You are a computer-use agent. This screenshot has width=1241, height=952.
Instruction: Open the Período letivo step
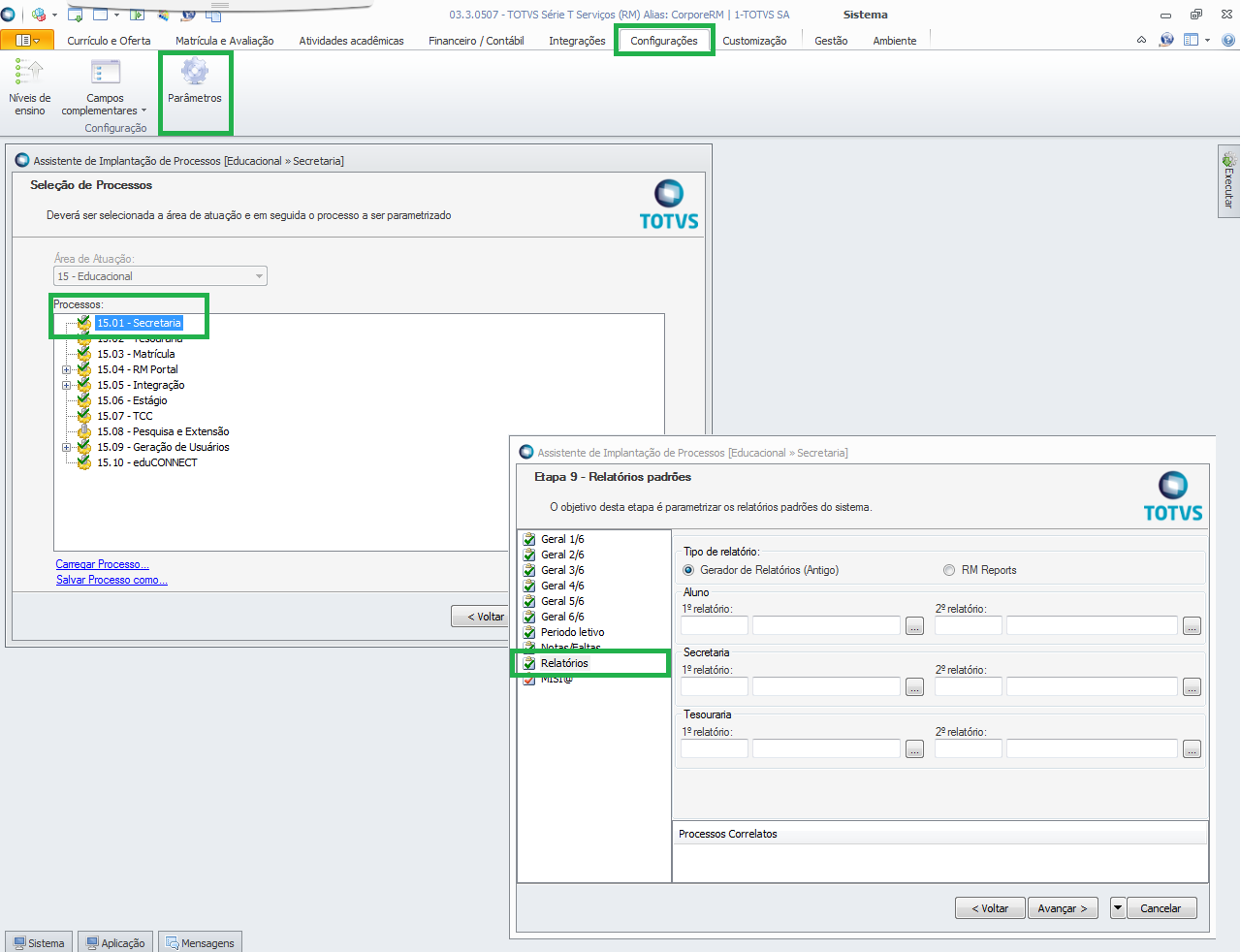[x=572, y=632]
